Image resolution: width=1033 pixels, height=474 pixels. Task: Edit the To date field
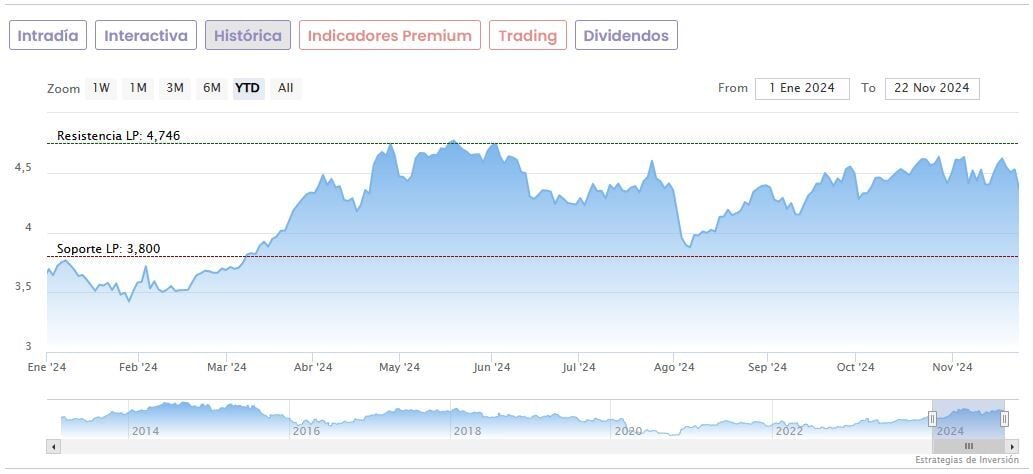932,88
